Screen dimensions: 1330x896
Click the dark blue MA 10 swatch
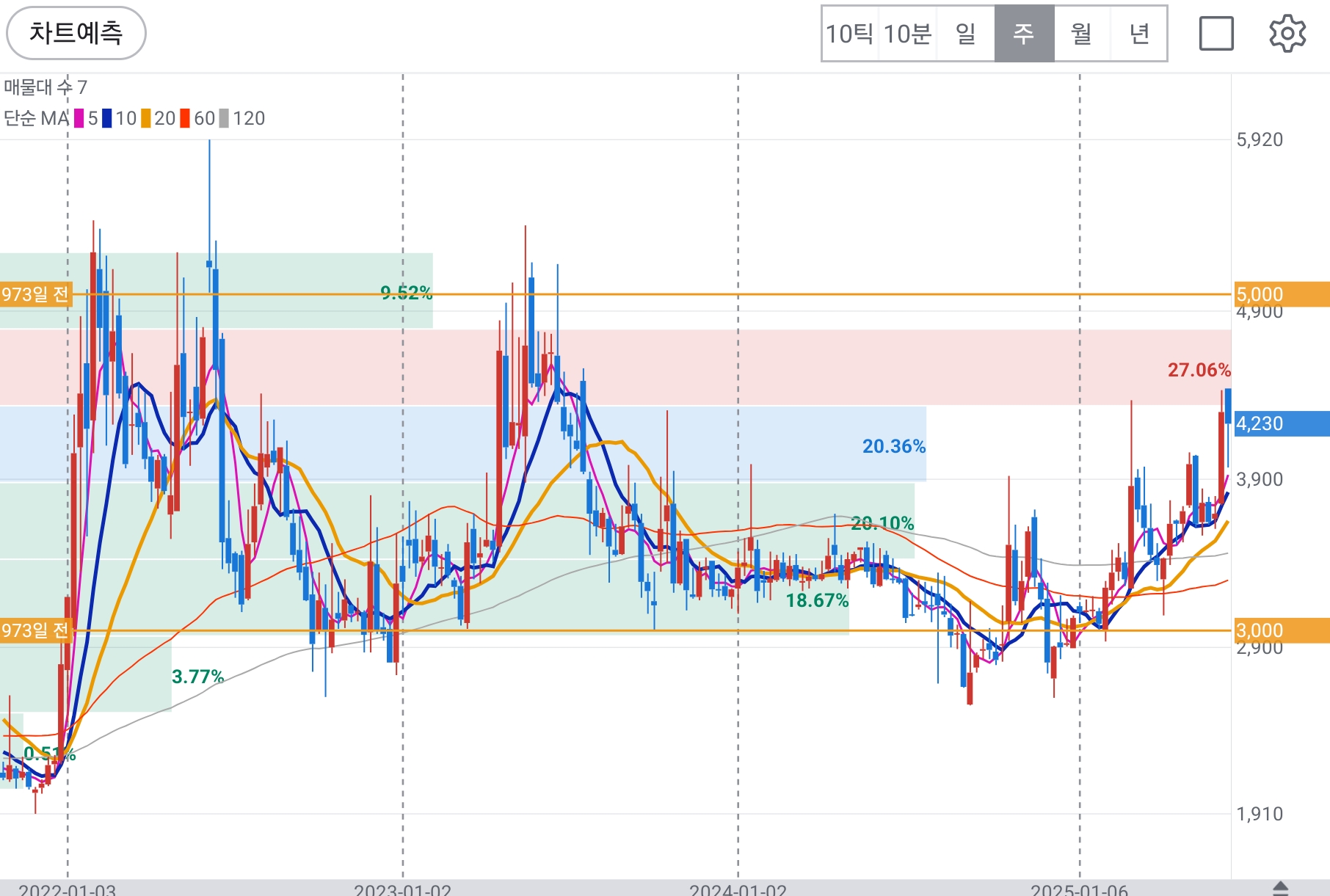click(x=107, y=118)
